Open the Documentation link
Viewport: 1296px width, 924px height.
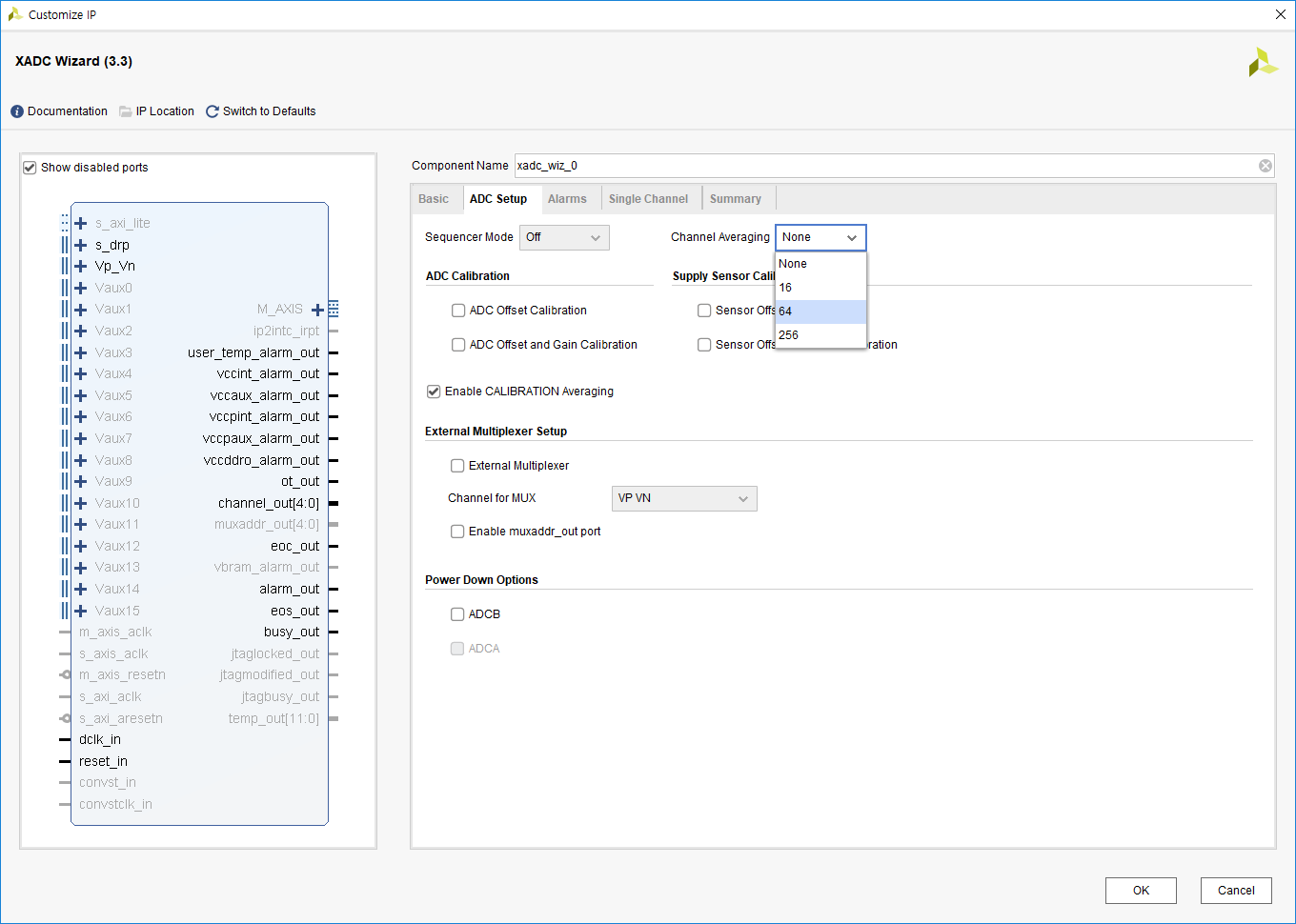point(68,111)
